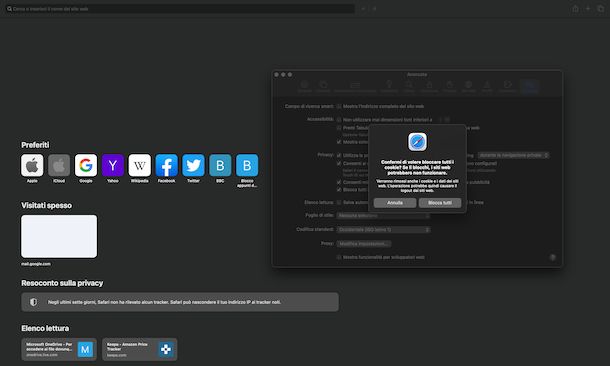610x366 pixels.
Task: Open the Apple favorite shortcut
Action: [32, 165]
